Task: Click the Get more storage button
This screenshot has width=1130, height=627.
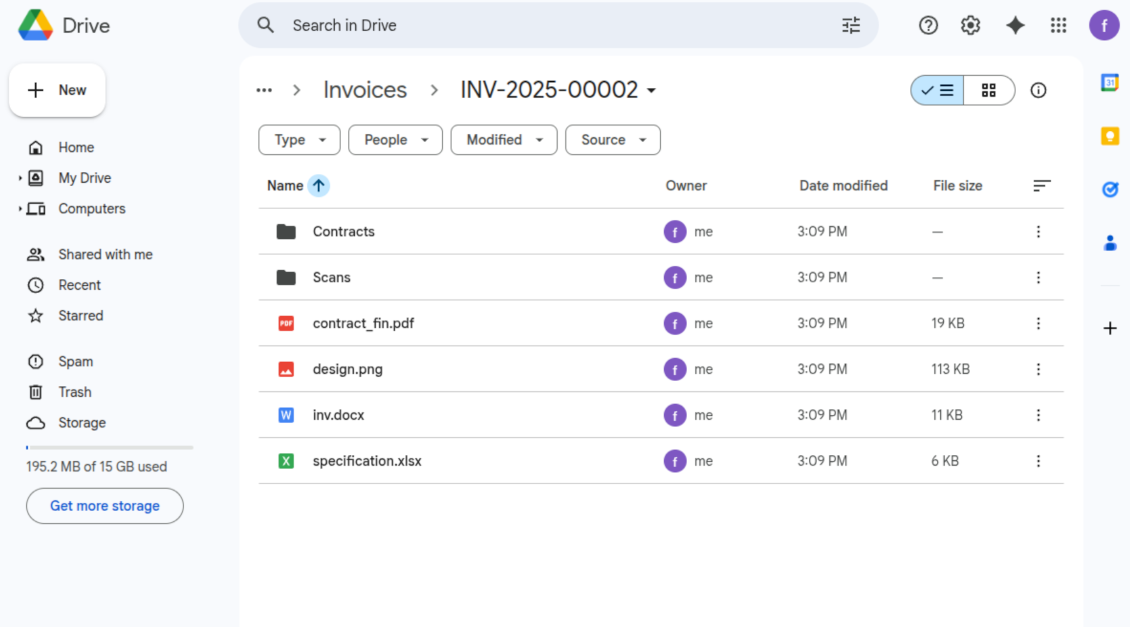Action: point(105,506)
